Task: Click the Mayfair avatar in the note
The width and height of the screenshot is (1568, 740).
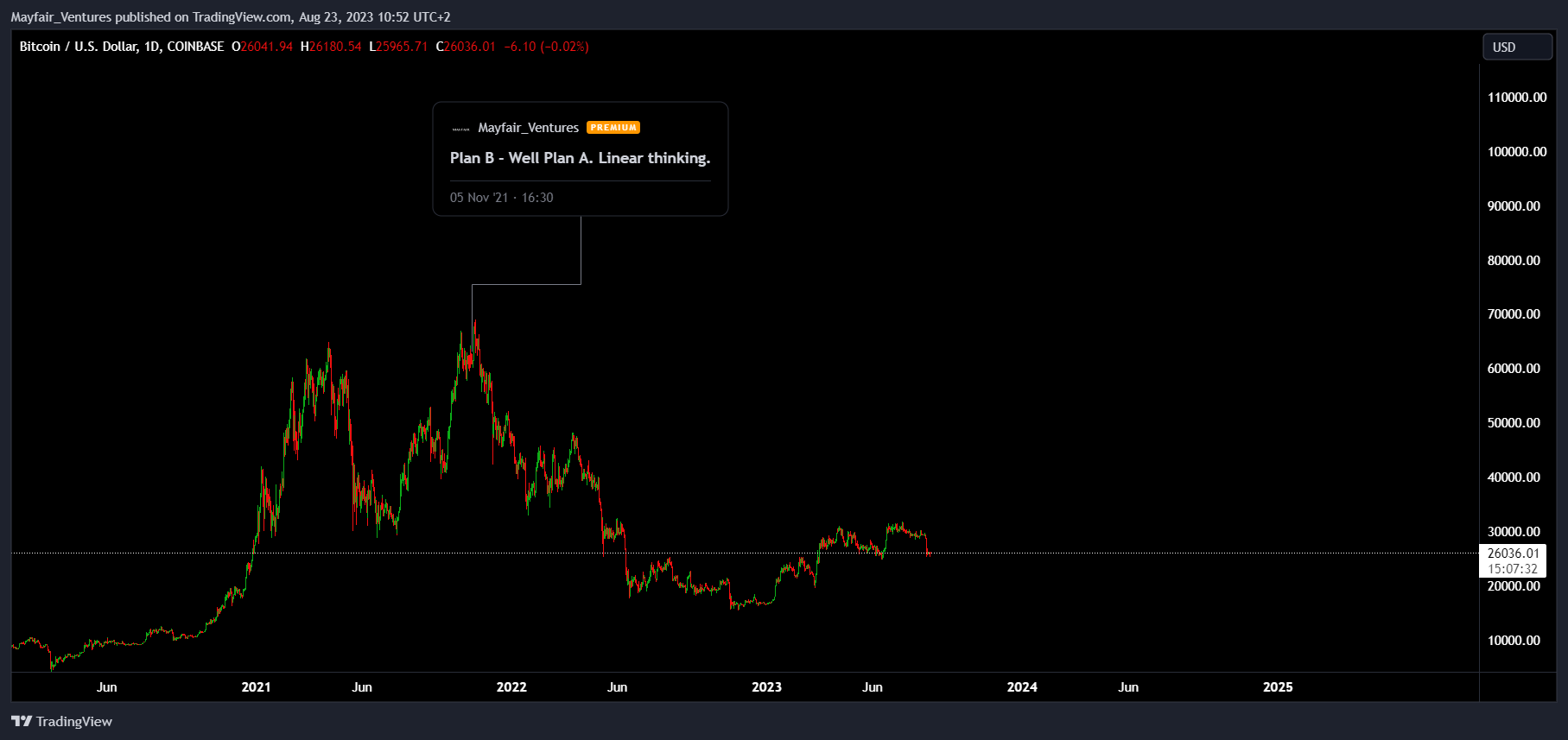Action: click(460, 129)
